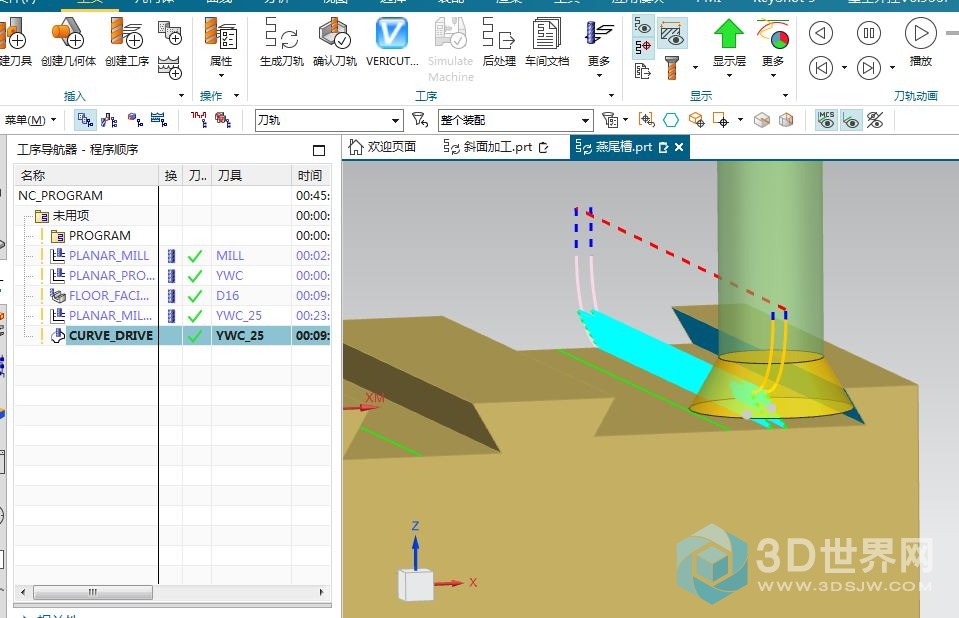The image size is (959, 618).
Task: Select the CURVE_DRIVE operation
Action: (173, 335)
